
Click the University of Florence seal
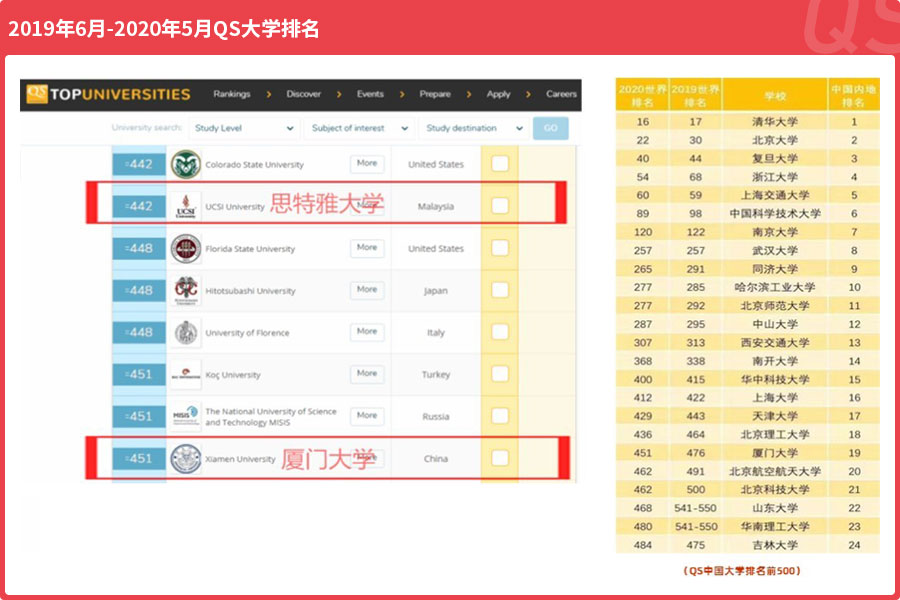click(185, 332)
